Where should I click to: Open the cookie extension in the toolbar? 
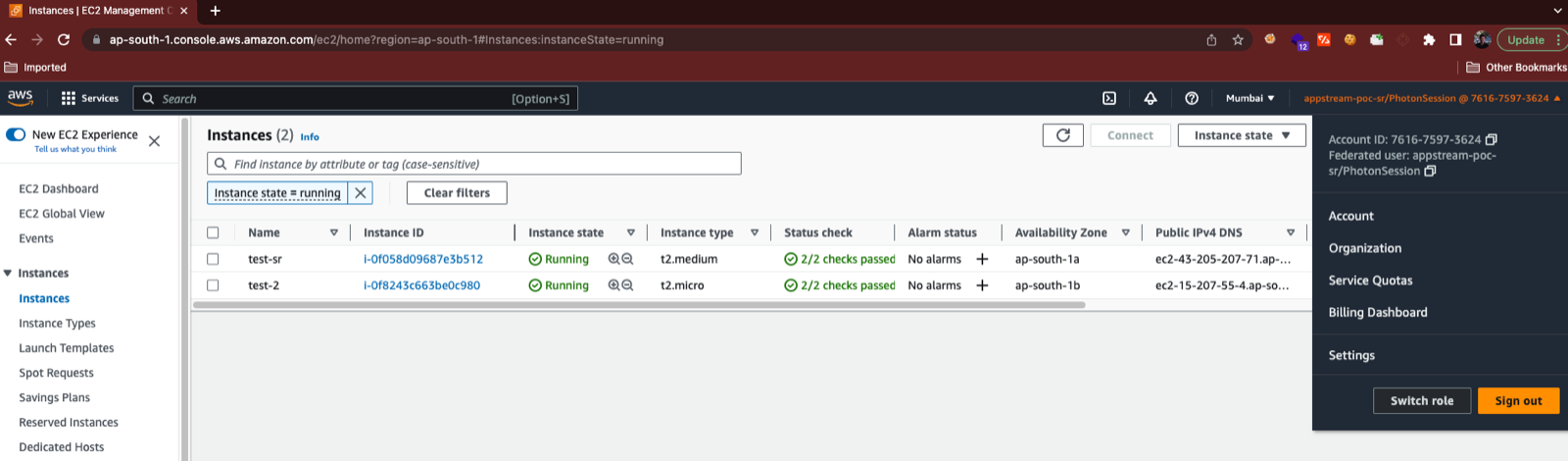tap(1349, 40)
